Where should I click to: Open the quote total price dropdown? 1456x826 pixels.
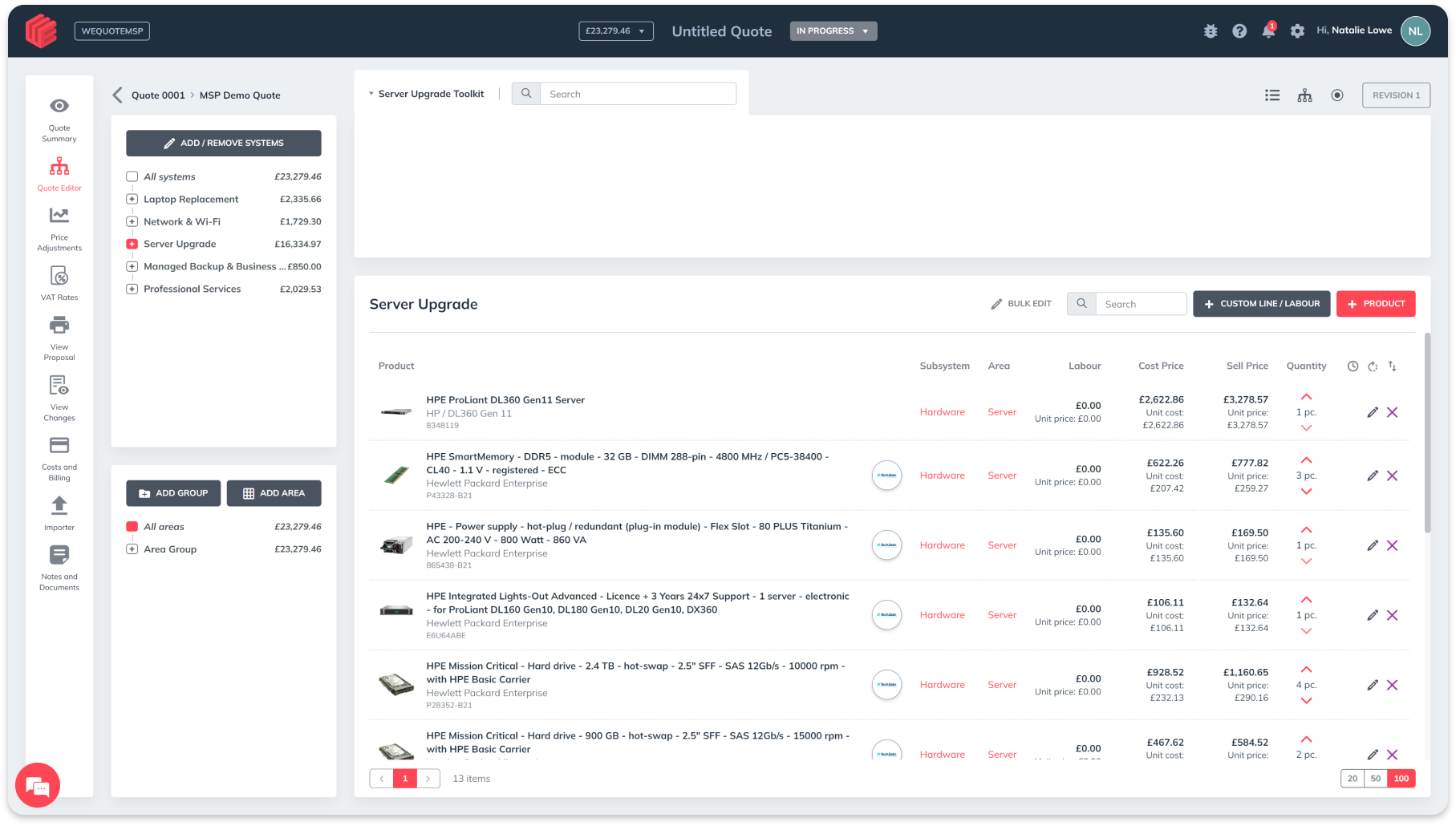615,31
